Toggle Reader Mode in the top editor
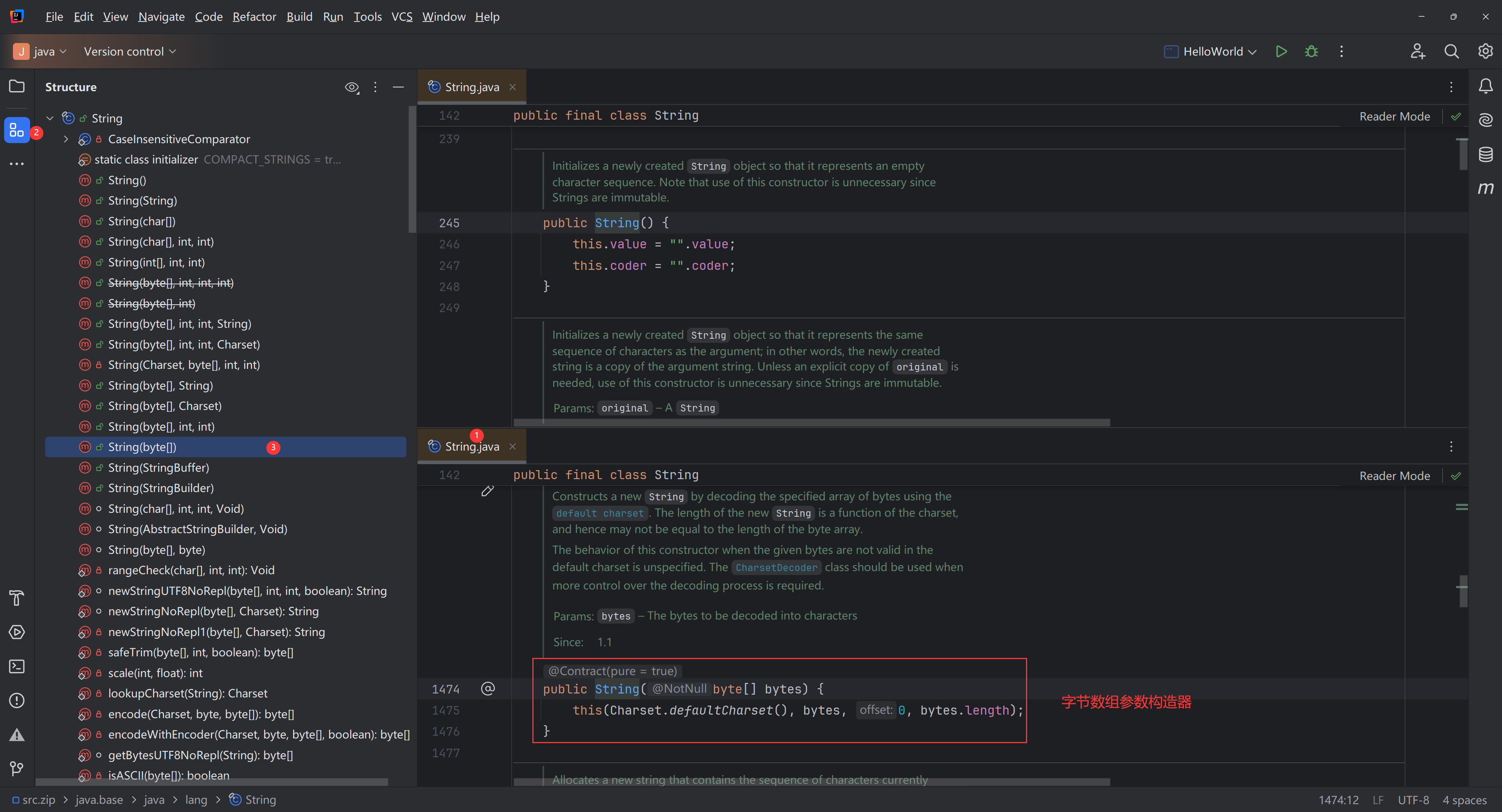 (x=1394, y=116)
